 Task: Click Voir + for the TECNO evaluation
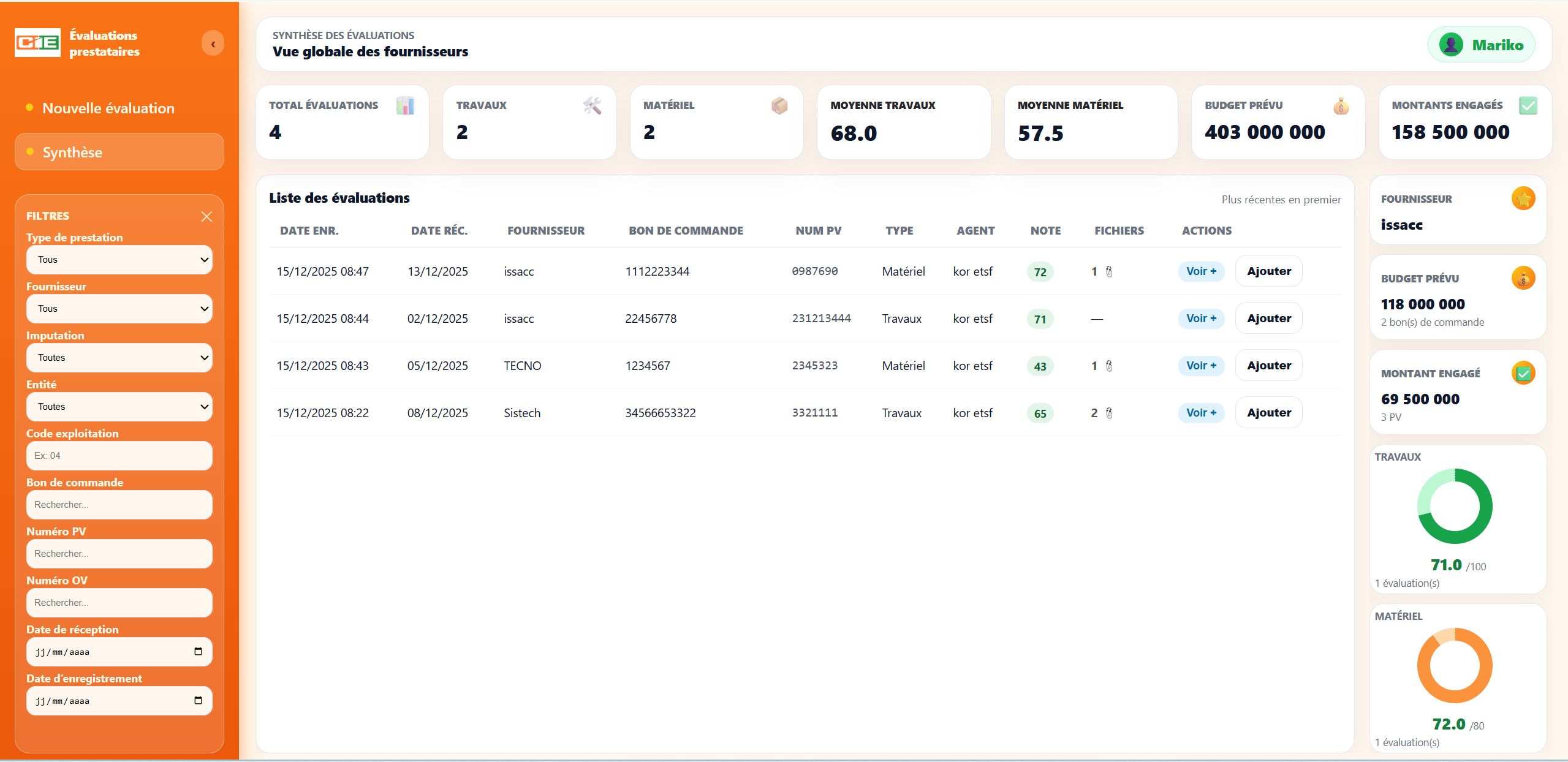1200,366
